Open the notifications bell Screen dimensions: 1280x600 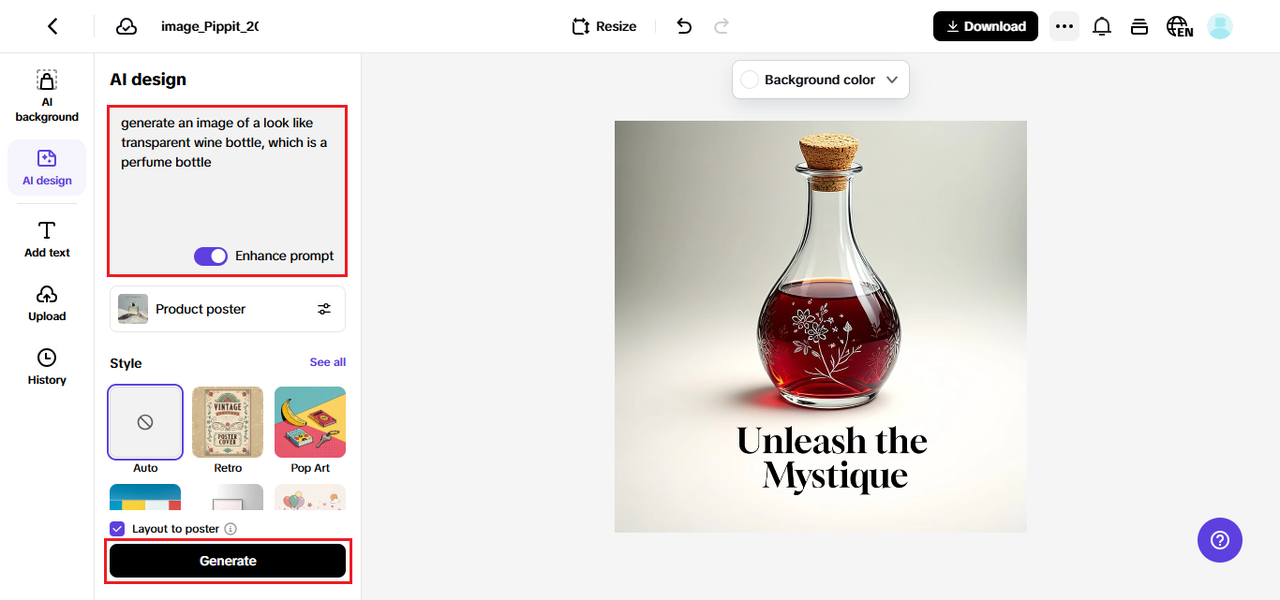pyautogui.click(x=1102, y=27)
